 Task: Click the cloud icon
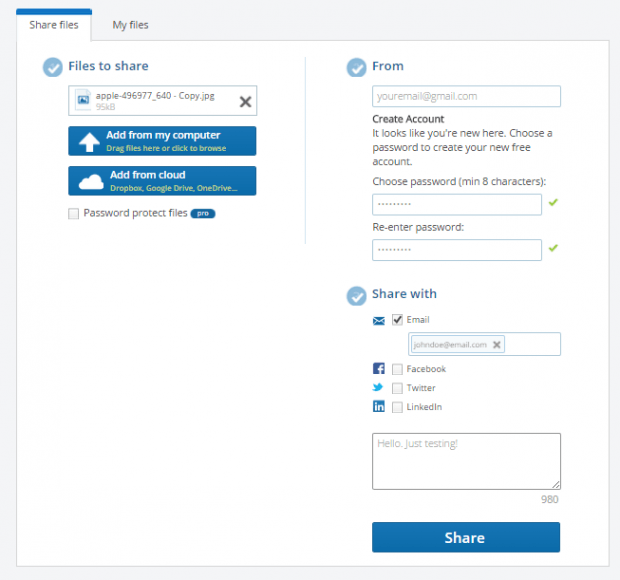pos(91,182)
